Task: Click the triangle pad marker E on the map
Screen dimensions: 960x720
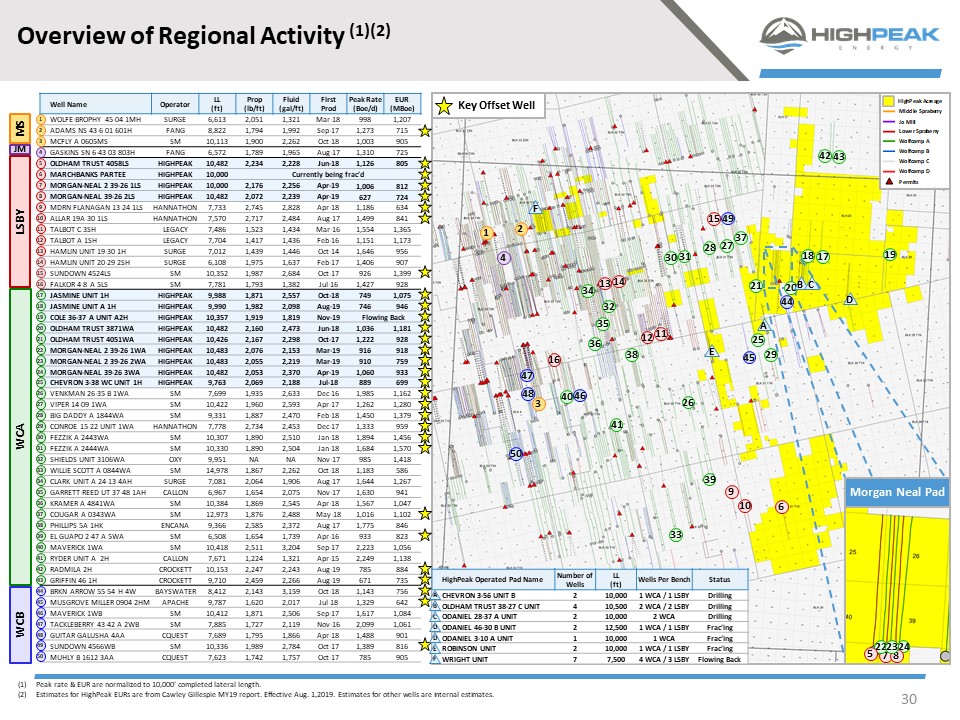Action: coord(711,351)
